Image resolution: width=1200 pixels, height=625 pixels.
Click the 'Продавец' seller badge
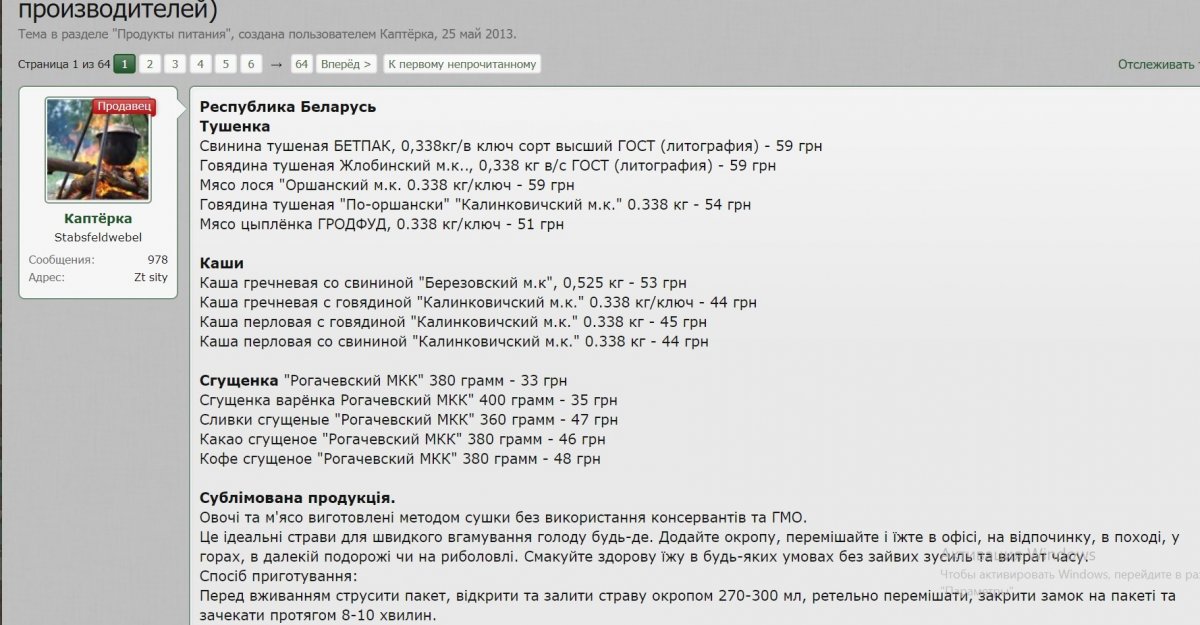tap(125, 106)
